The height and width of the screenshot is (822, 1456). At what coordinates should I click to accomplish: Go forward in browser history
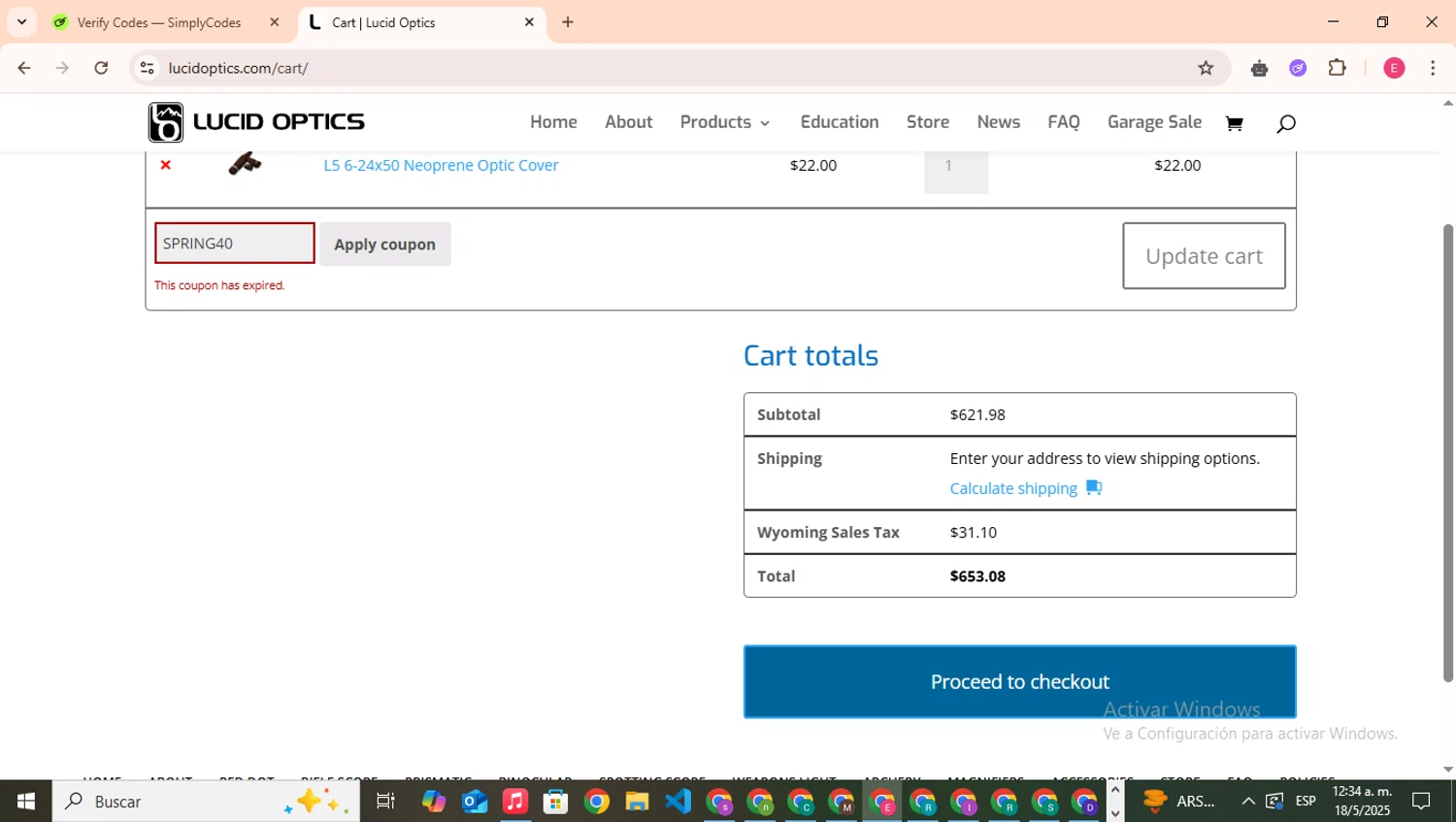coord(62,68)
